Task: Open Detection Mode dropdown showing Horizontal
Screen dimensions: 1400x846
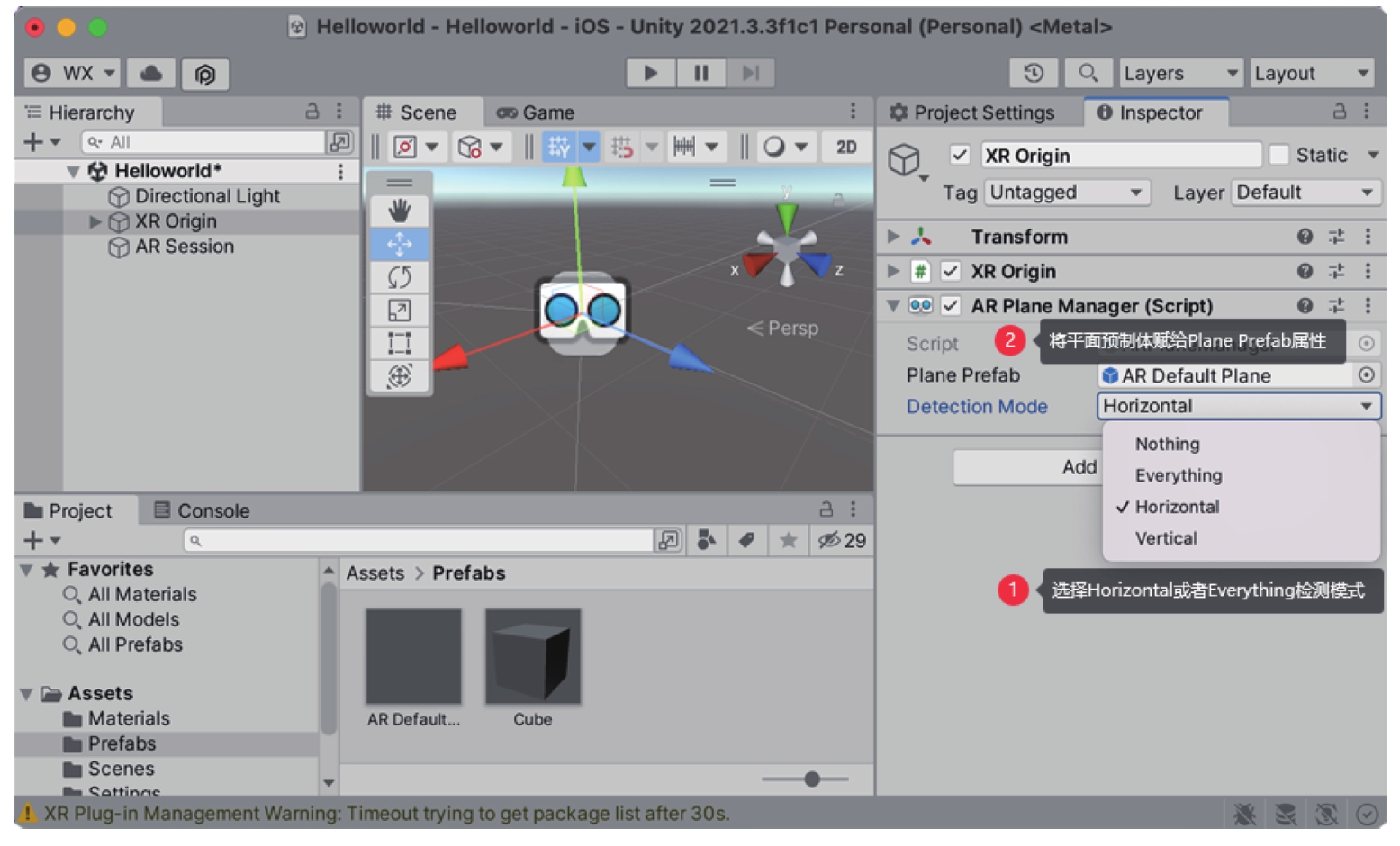Action: point(1238,406)
